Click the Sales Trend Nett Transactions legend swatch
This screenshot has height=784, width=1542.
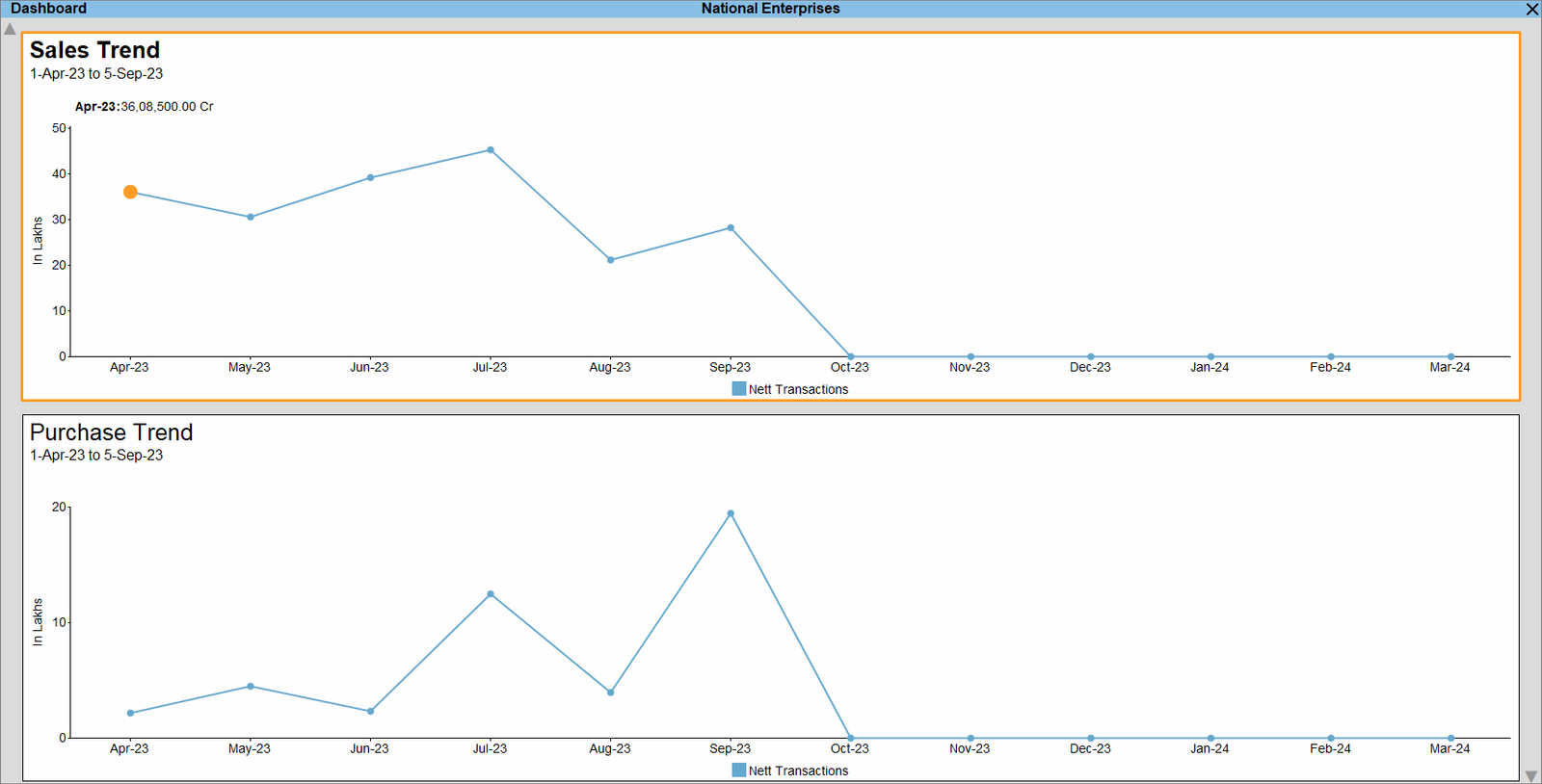[x=739, y=388]
